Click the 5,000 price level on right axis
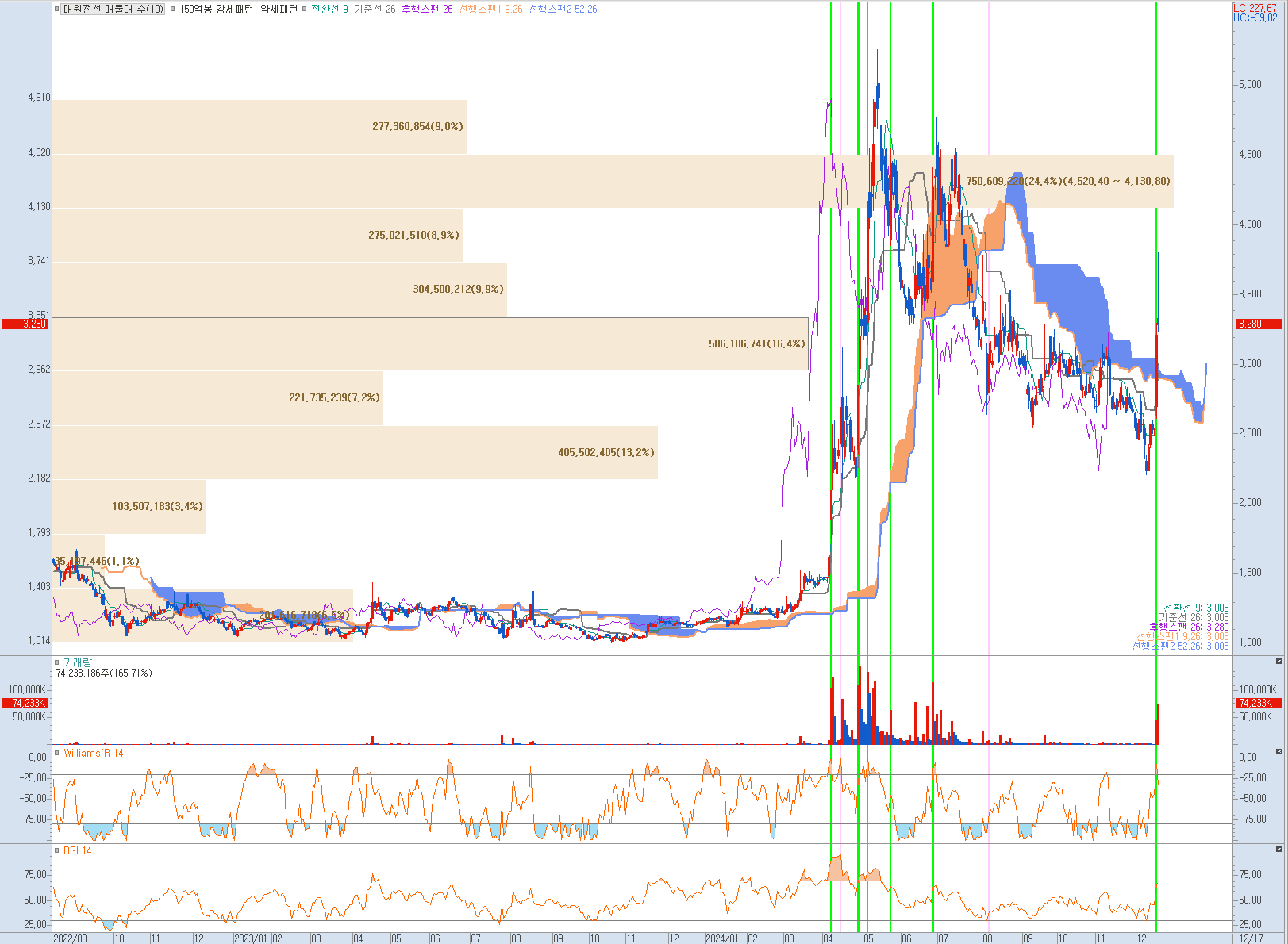The image size is (1288, 944). pos(1250,84)
